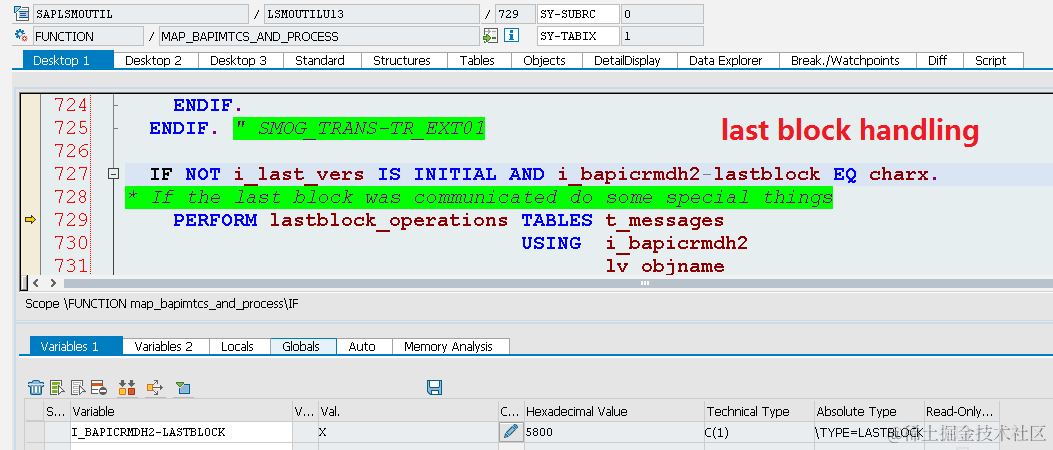
Task: Click the Read-Only column header
Action: pyautogui.click(x=961, y=411)
